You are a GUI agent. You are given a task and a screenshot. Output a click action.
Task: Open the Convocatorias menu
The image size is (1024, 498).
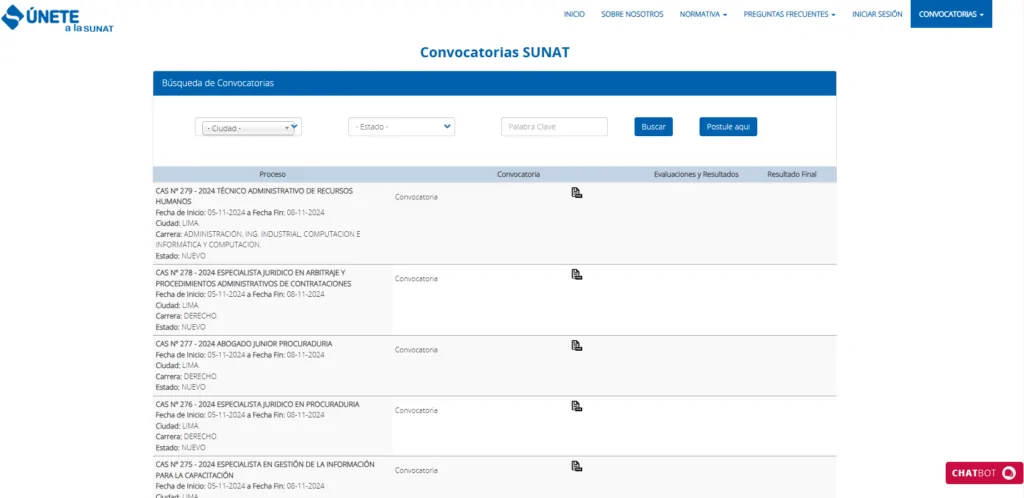pyautogui.click(x=951, y=14)
